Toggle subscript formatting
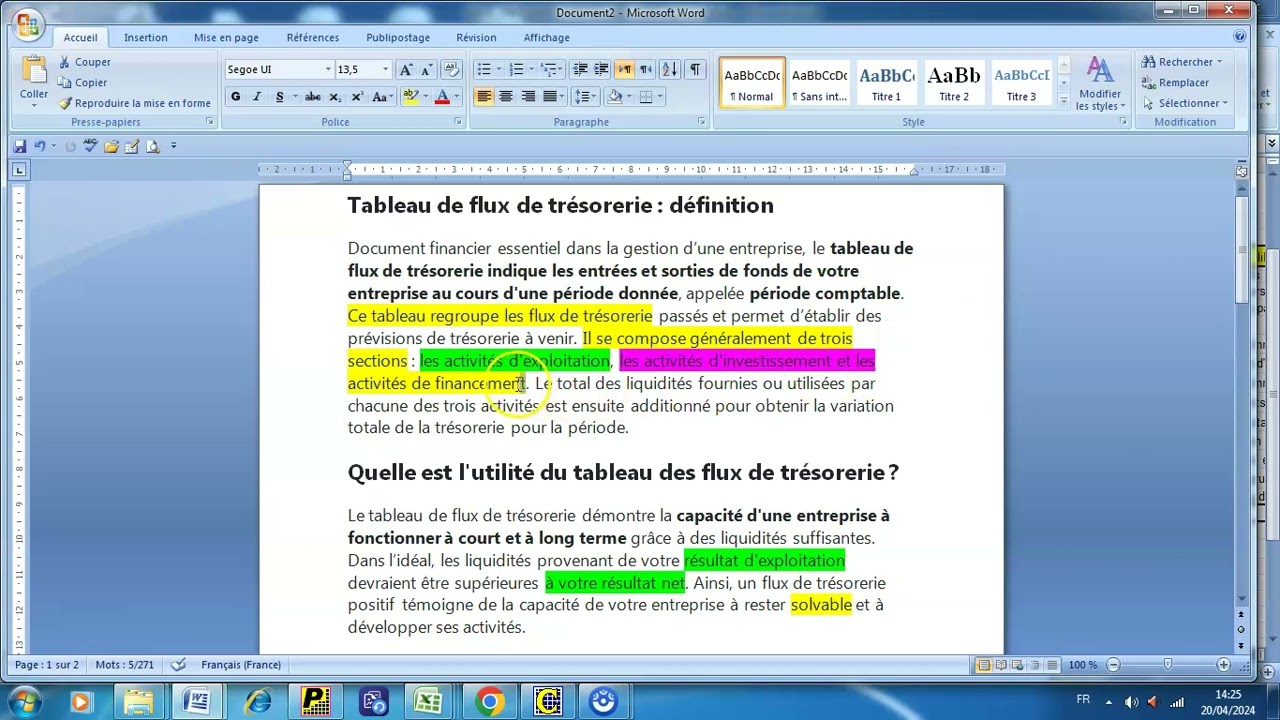 tap(335, 97)
